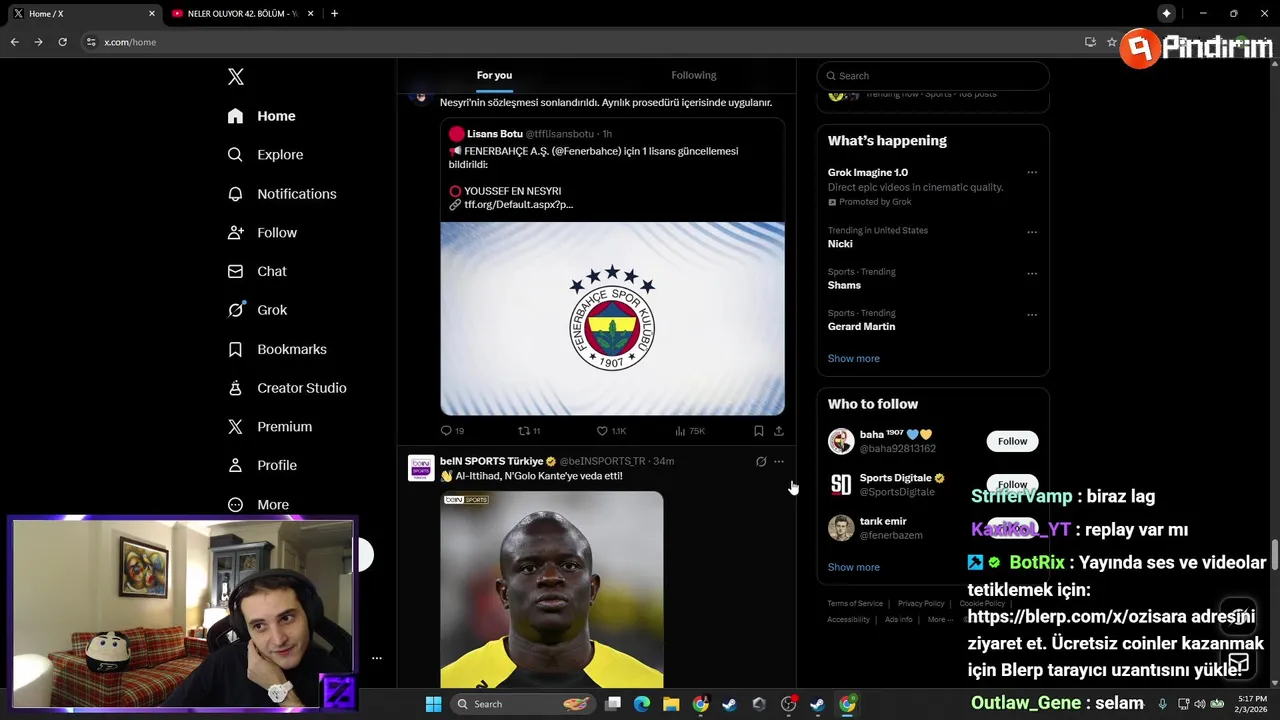Viewport: 1280px width, 720px height.
Task: Open Premium in the sidebar
Action: pyautogui.click(x=270, y=427)
